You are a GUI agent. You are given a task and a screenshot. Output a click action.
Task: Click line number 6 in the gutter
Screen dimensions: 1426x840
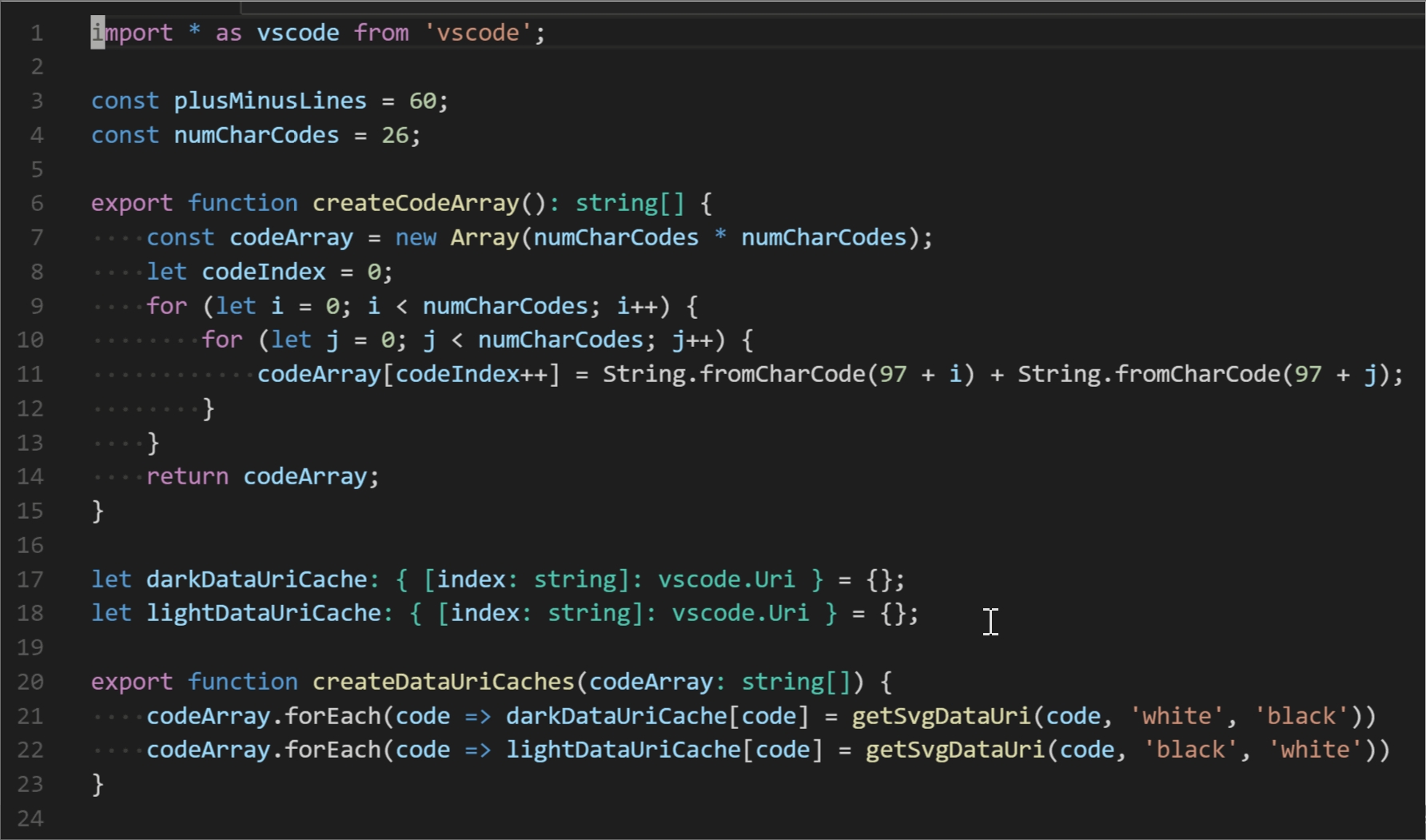pos(37,203)
